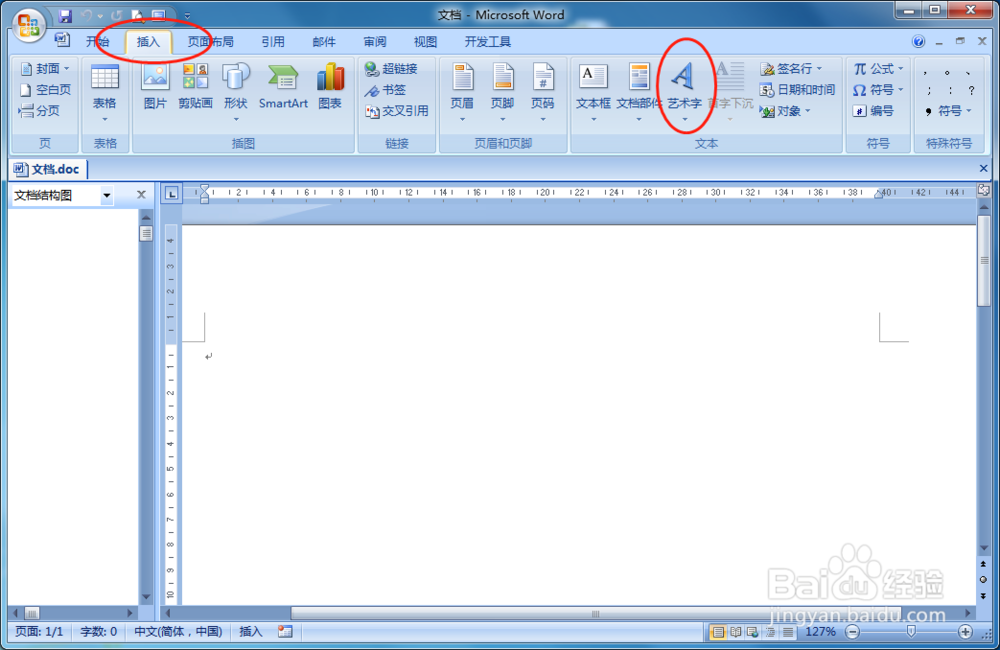This screenshot has width=1000, height=650.
Task: Save the document from Quick Access toolbar
Action: point(65,15)
